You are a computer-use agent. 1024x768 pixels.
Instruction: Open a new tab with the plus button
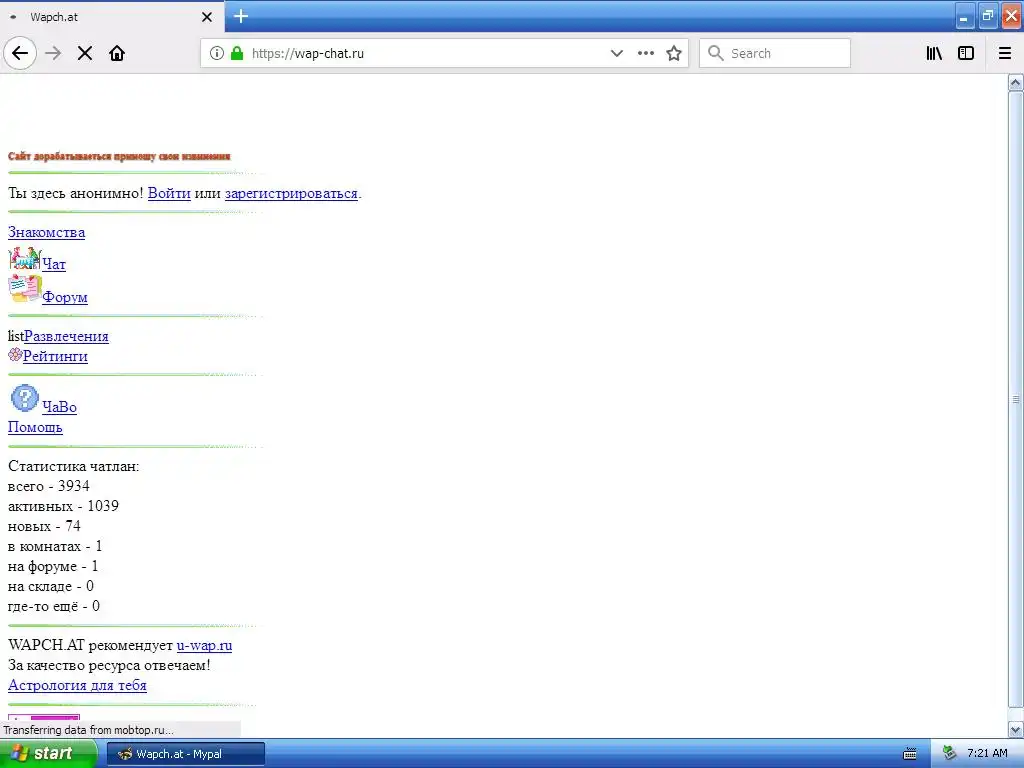(241, 16)
